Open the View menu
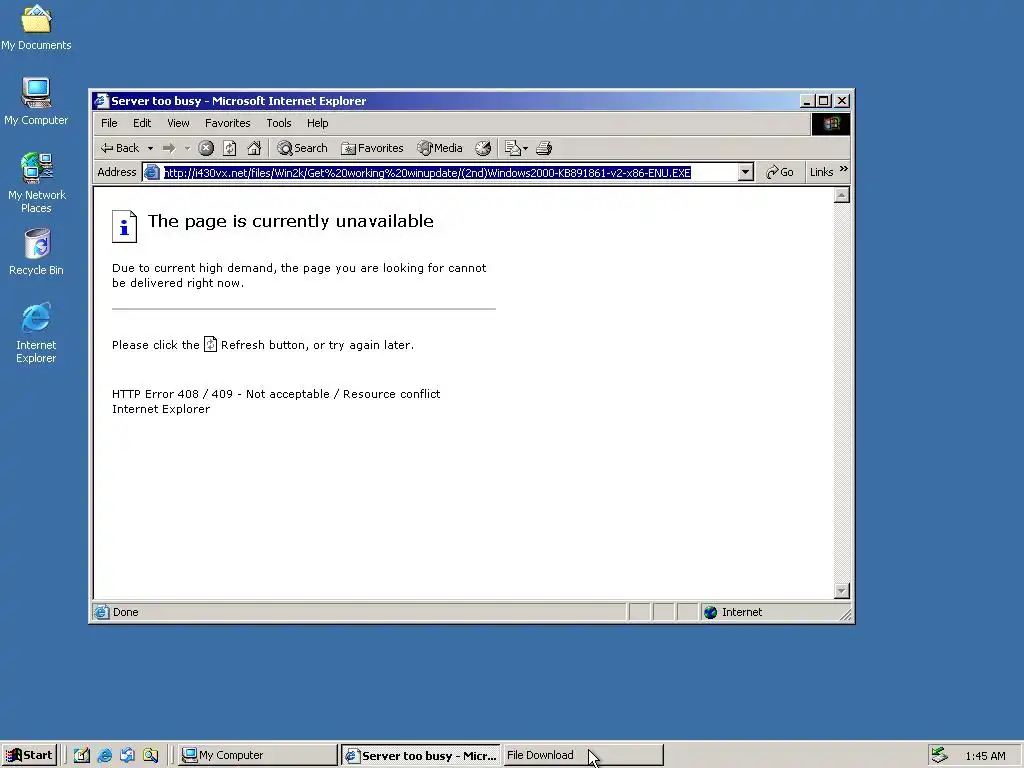The width and height of the screenshot is (1024, 768). click(178, 123)
